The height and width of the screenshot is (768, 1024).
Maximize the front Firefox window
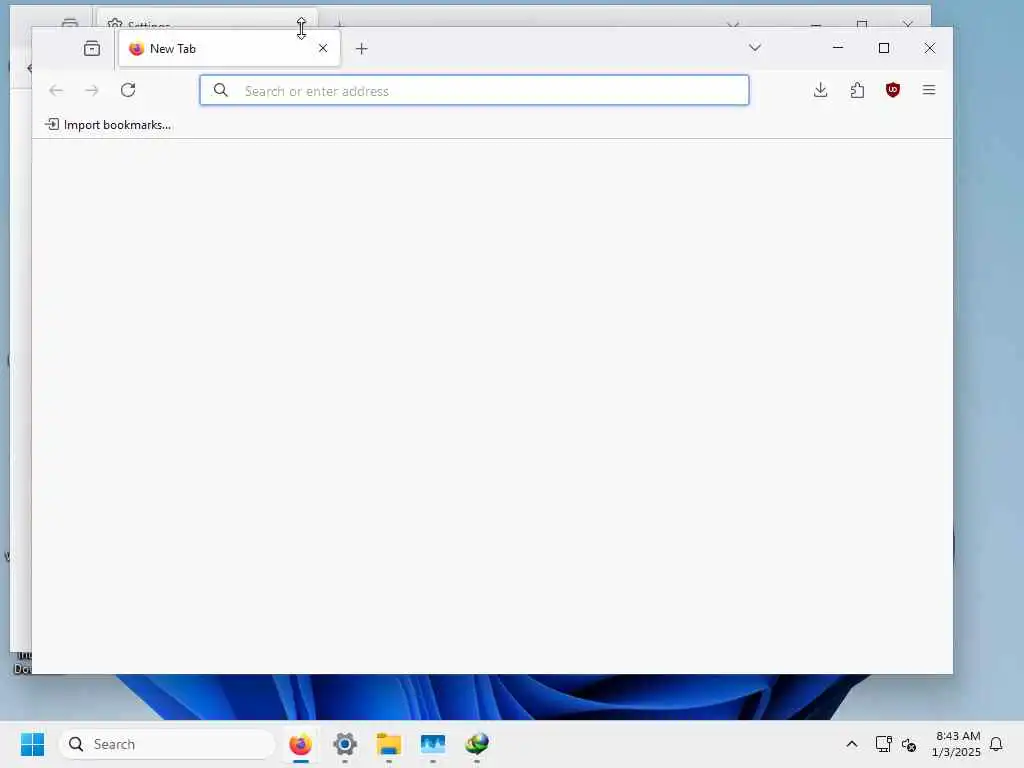[x=884, y=48]
